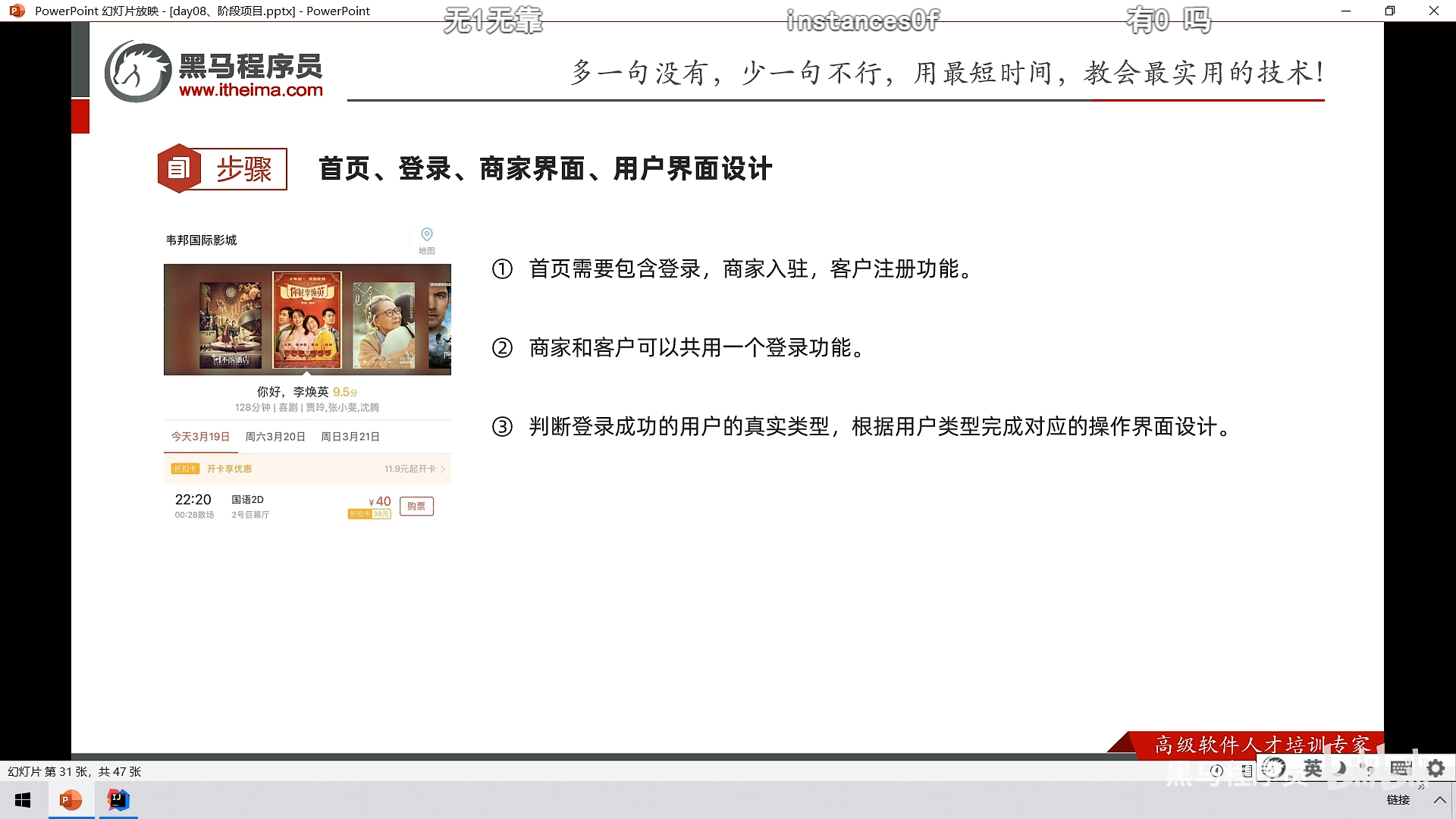The width and height of the screenshot is (1456, 819).
Task: Click the IME toolbar settings gear
Action: pos(1436,768)
